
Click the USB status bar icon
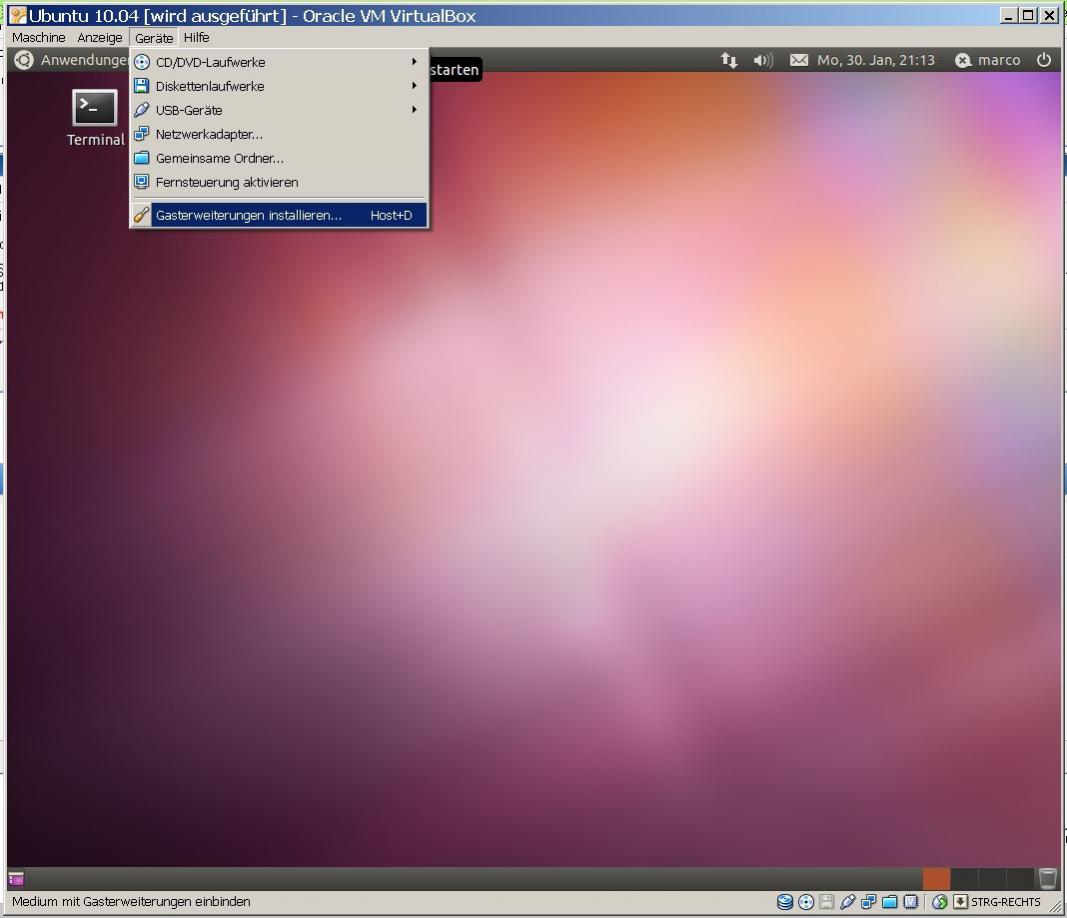tap(847, 902)
